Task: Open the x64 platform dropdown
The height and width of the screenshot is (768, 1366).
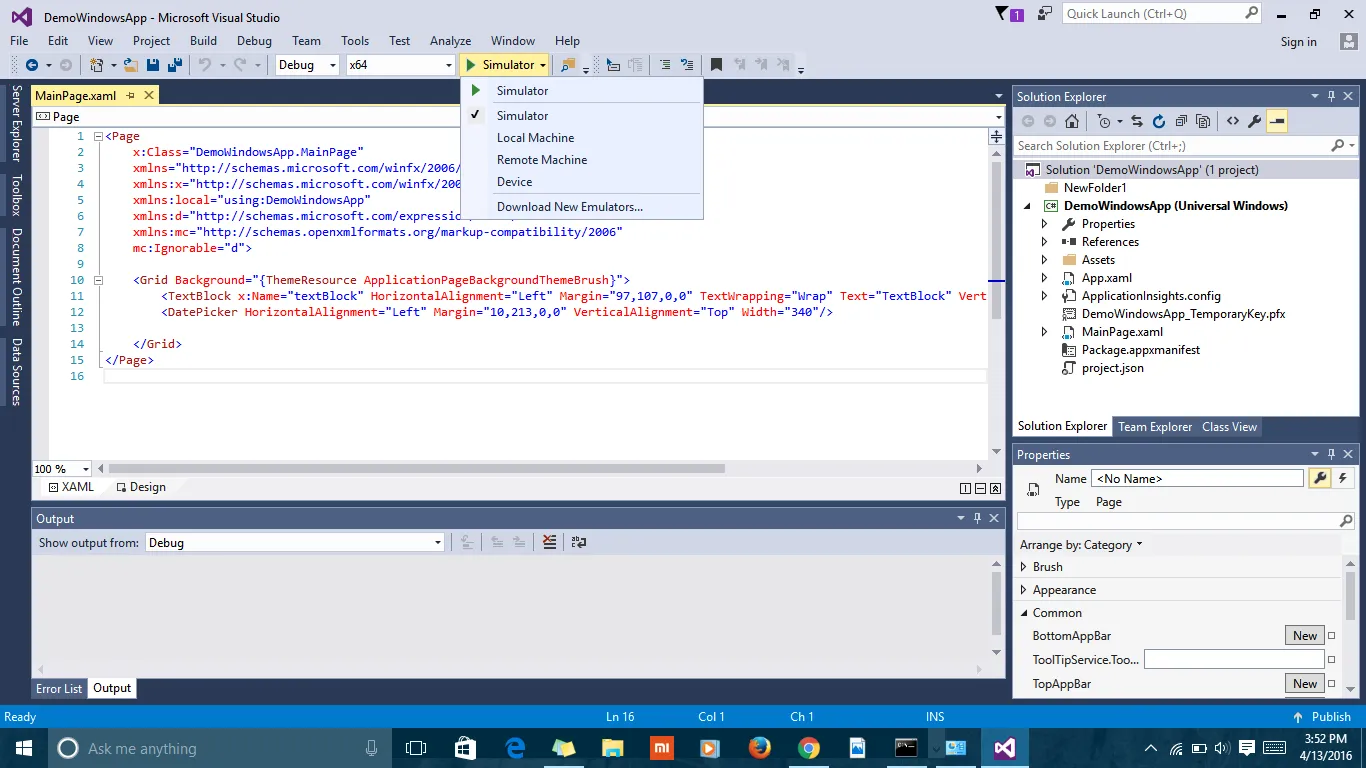Action: [400, 65]
